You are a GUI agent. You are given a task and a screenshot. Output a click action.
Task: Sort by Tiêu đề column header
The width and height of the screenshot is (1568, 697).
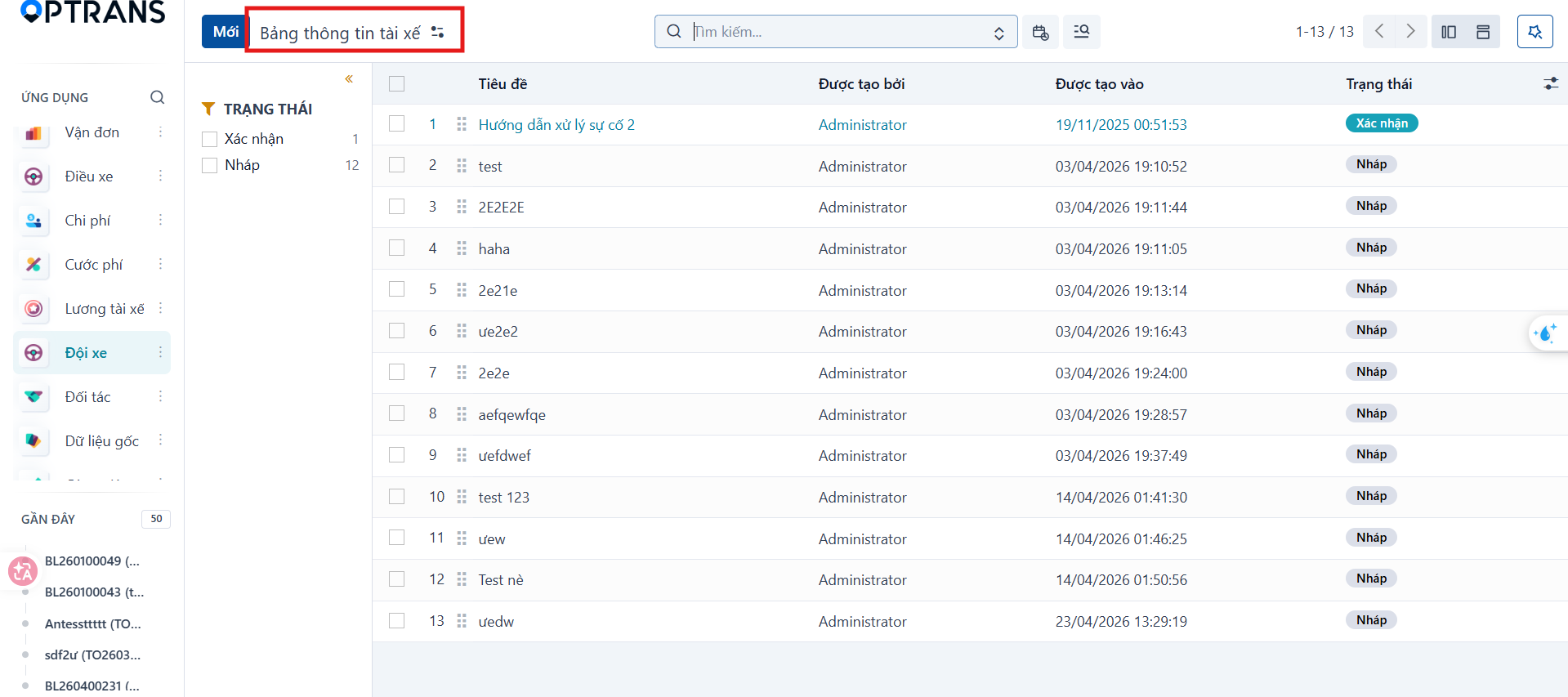503,84
